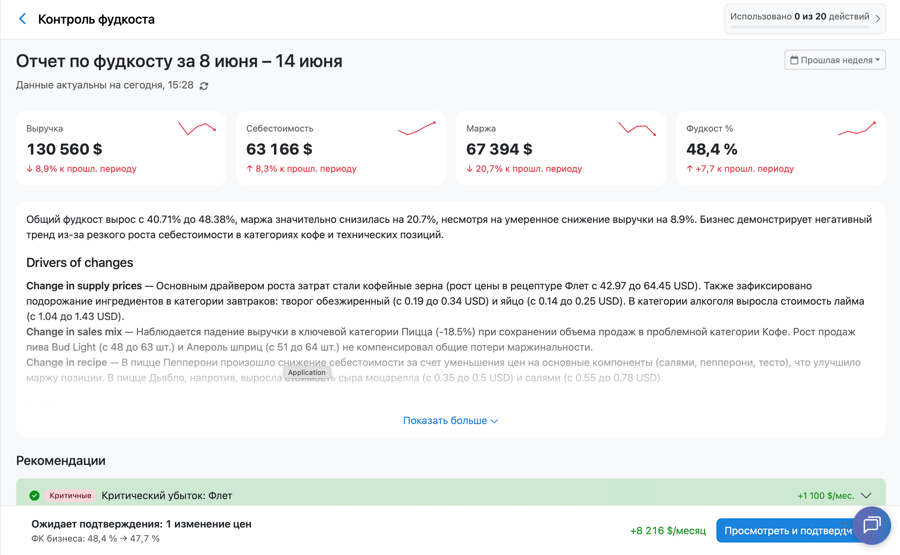Image resolution: width=900 pixels, height=555 pixels.
Task: Click the Данные актуальны на сегодня timestamp
Action: coord(104,85)
